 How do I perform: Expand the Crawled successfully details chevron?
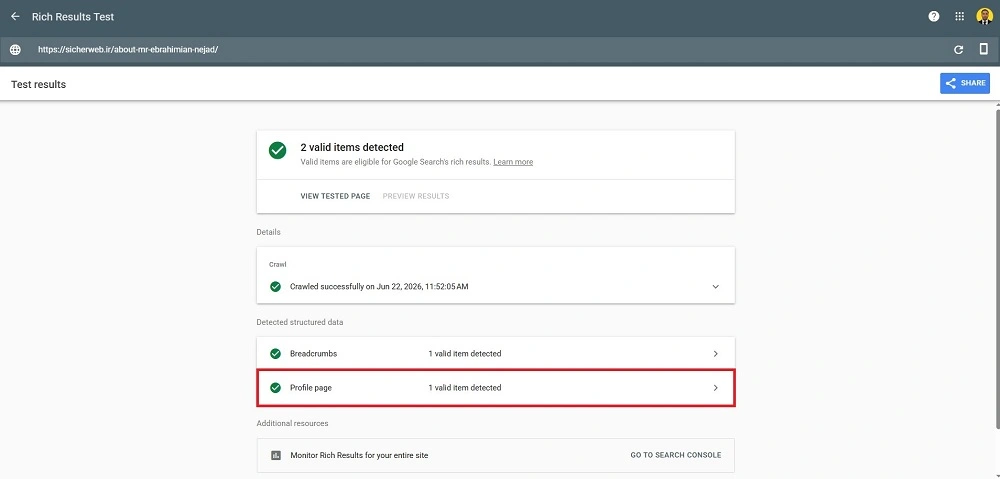pyautogui.click(x=716, y=287)
